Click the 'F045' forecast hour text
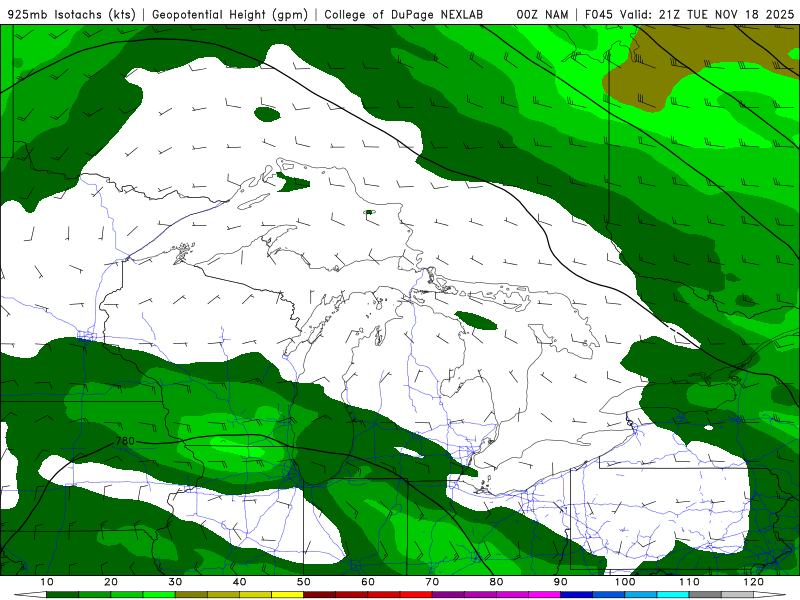The image size is (800, 600). click(x=599, y=14)
